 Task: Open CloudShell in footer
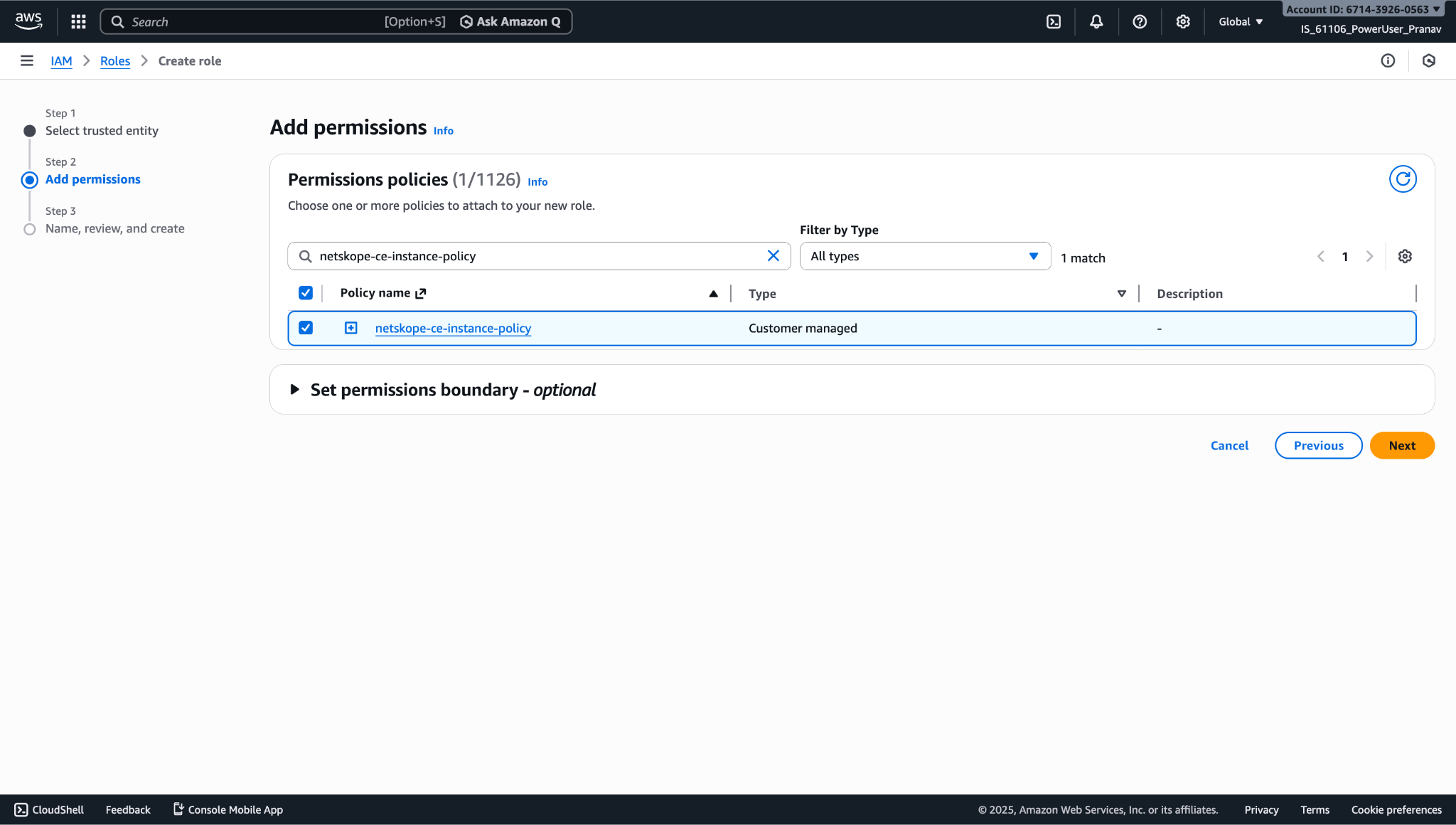coord(49,809)
